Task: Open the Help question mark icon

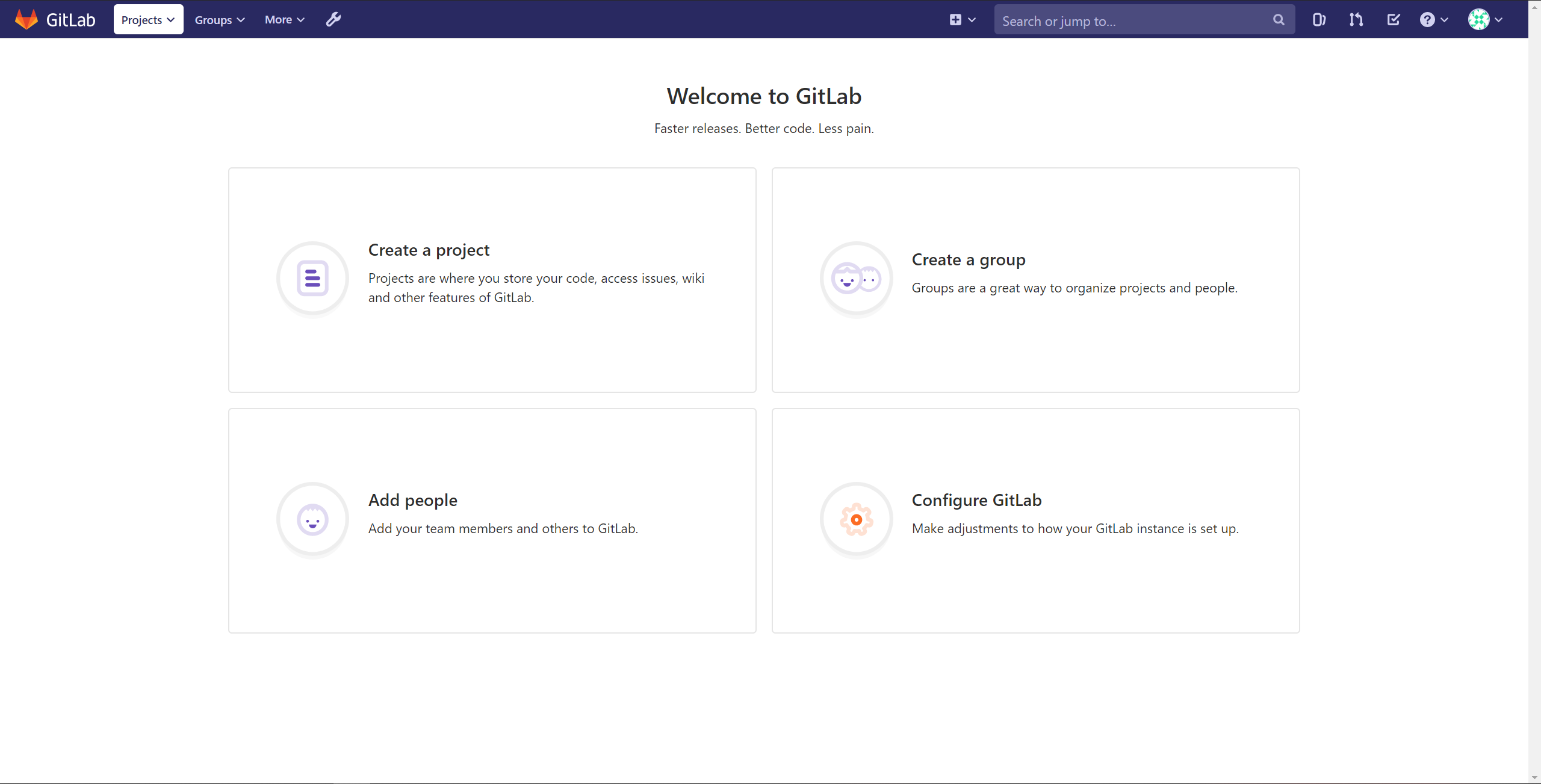Action: 1427,19
